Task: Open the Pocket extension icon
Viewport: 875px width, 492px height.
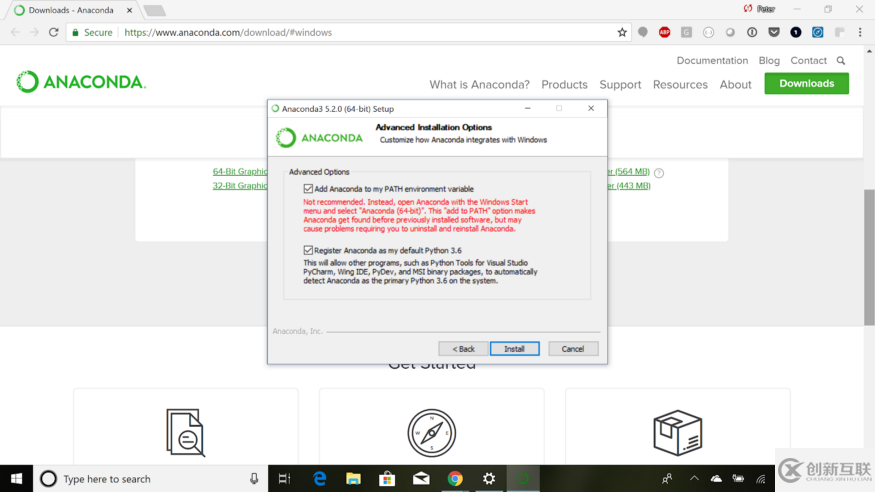Action: coord(774,32)
